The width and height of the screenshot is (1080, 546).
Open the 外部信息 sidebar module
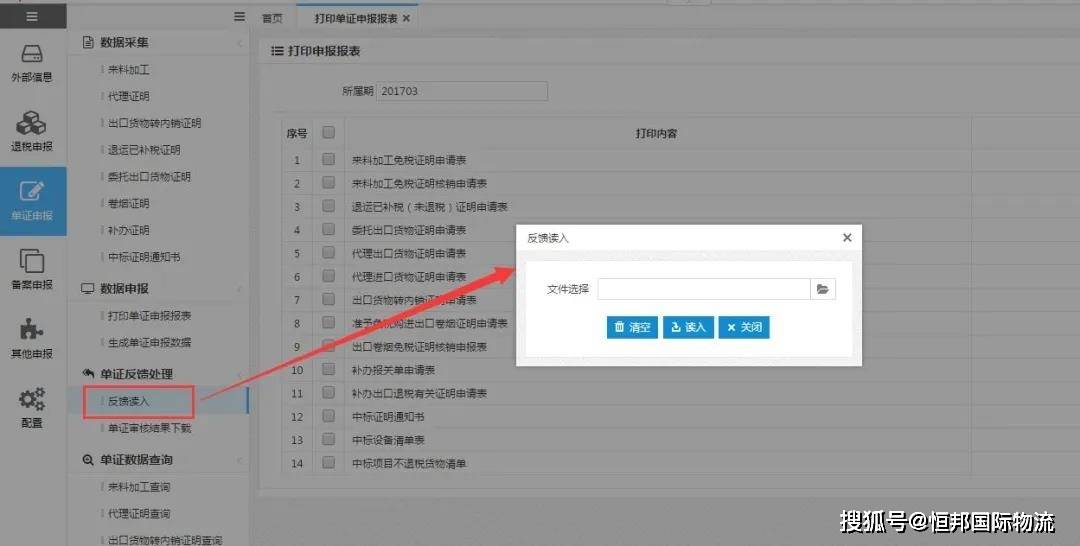32,63
